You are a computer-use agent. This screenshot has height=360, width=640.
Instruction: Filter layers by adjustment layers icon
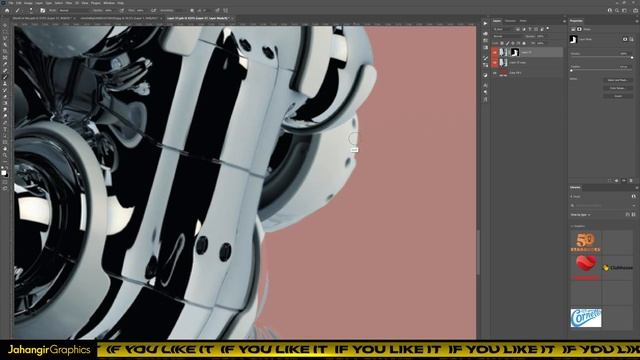[524, 29]
